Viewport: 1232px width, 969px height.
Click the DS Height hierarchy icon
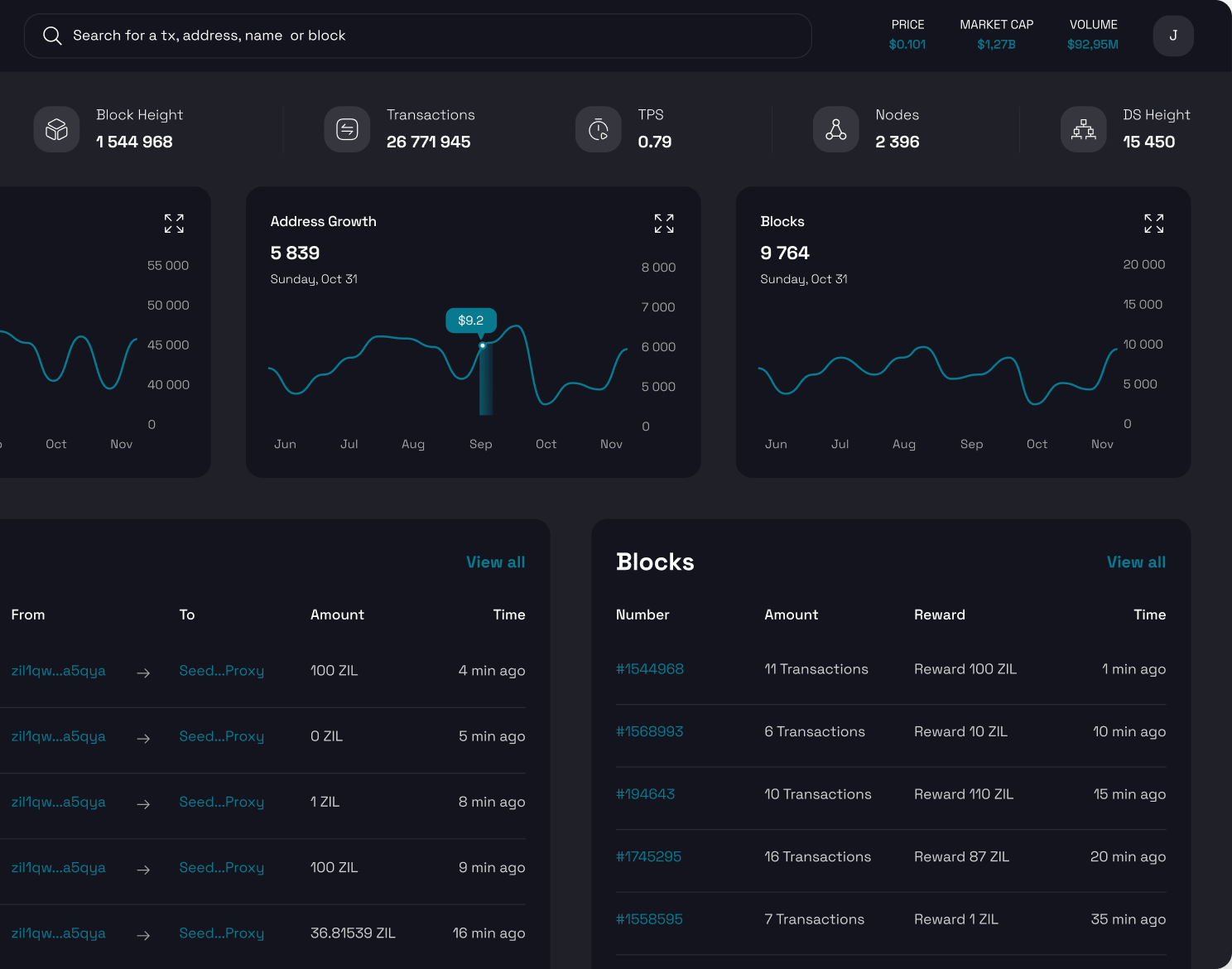(1084, 129)
